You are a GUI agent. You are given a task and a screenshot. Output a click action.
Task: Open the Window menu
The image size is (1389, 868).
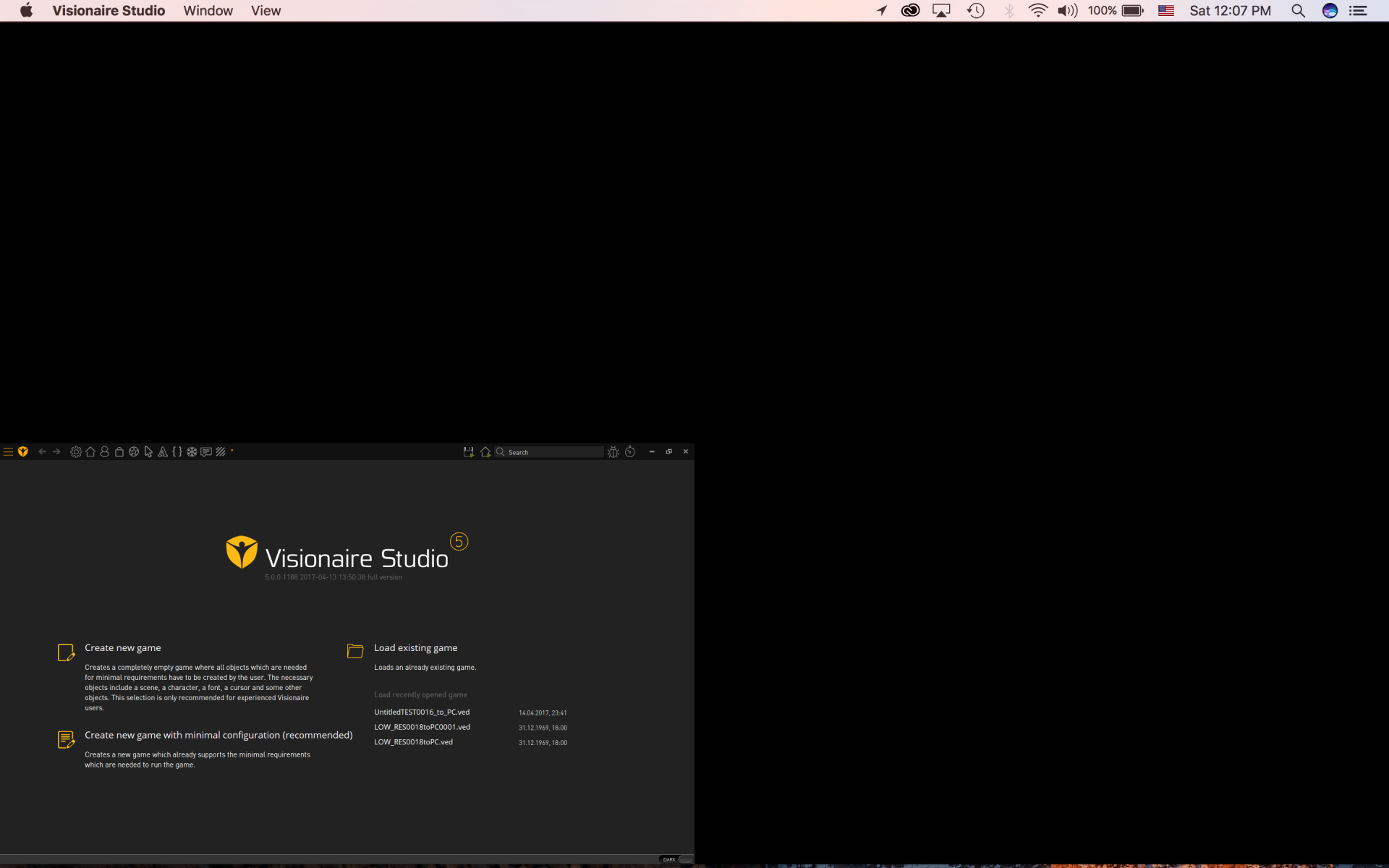208,11
